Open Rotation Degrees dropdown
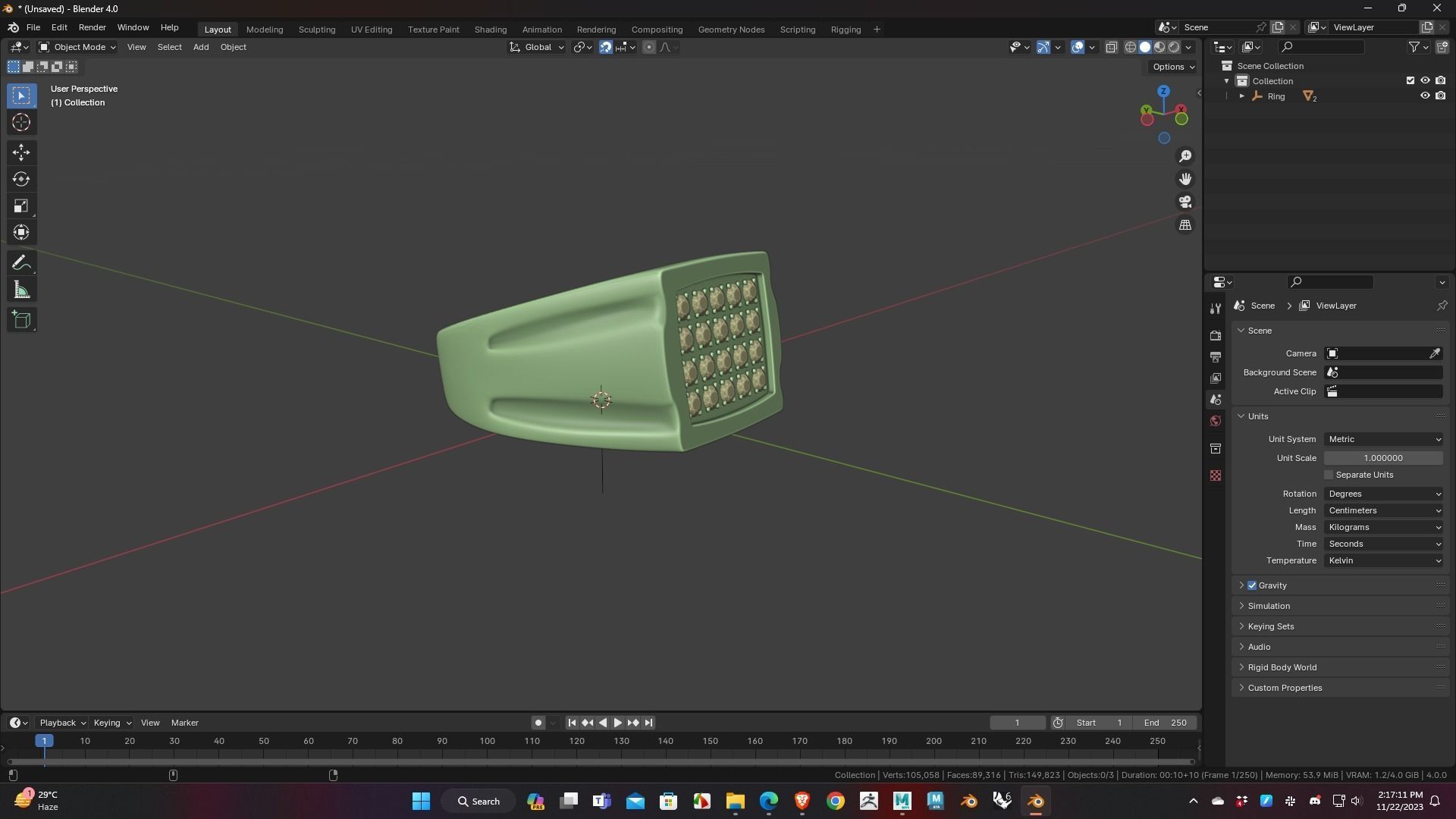Viewport: 1456px width, 819px height. click(x=1383, y=494)
